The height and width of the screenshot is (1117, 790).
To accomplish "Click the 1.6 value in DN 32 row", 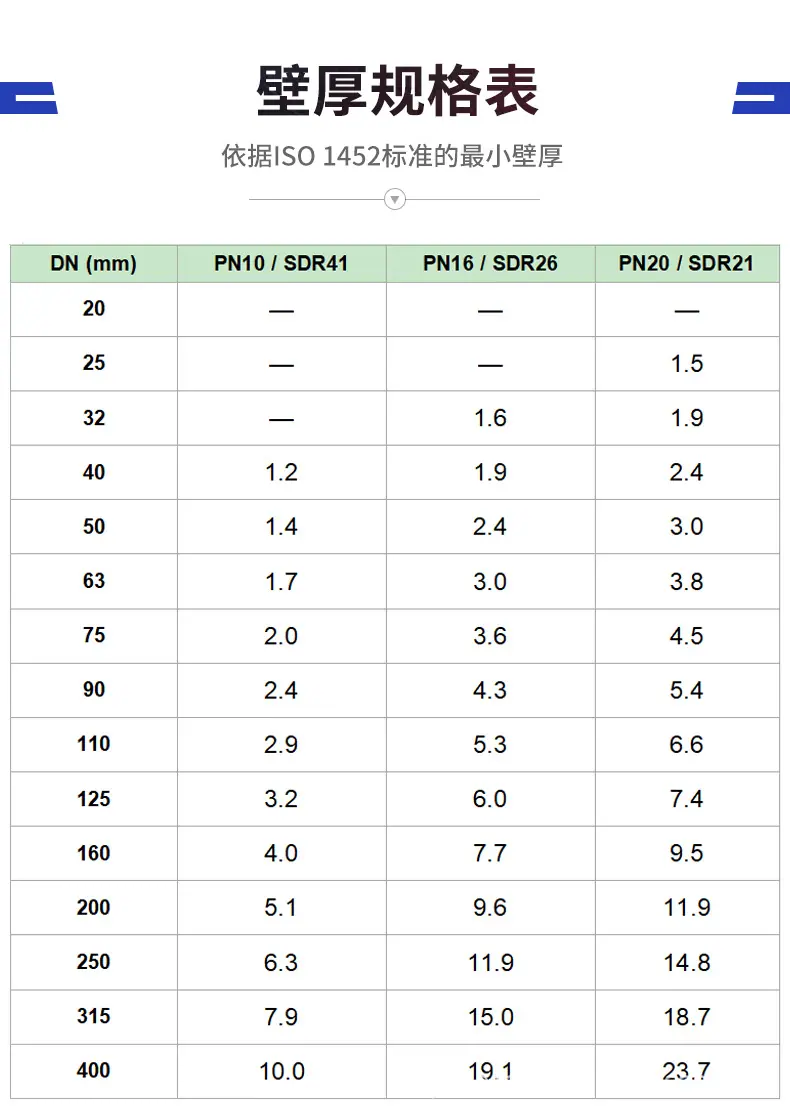I will [x=490, y=417].
